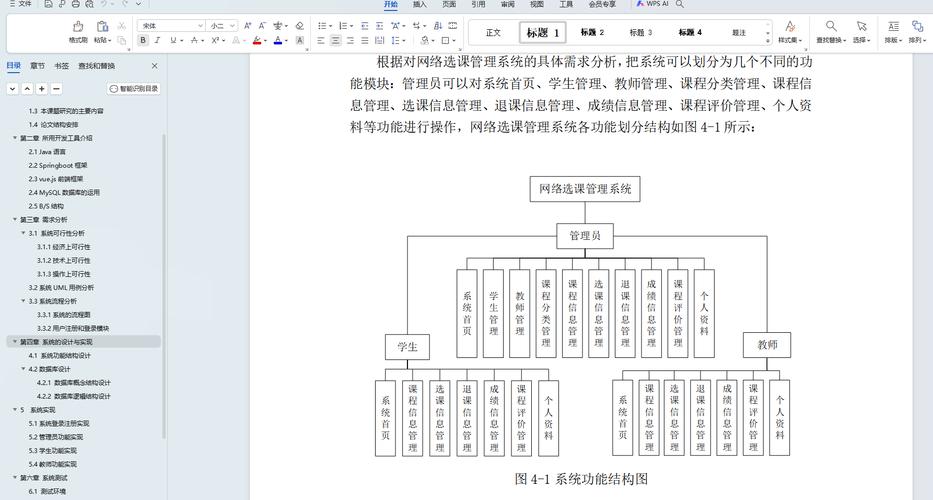Switch to the 审阅 ribbon tab
Viewport: 933px width, 500px height.
[x=507, y=4]
